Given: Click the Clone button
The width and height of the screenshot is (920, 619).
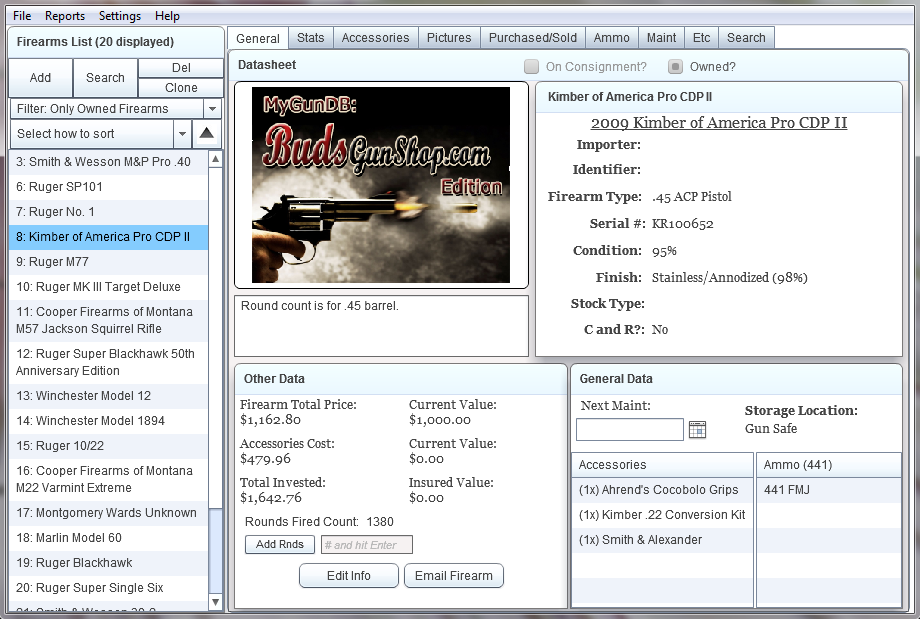Looking at the screenshot, I should [x=181, y=87].
